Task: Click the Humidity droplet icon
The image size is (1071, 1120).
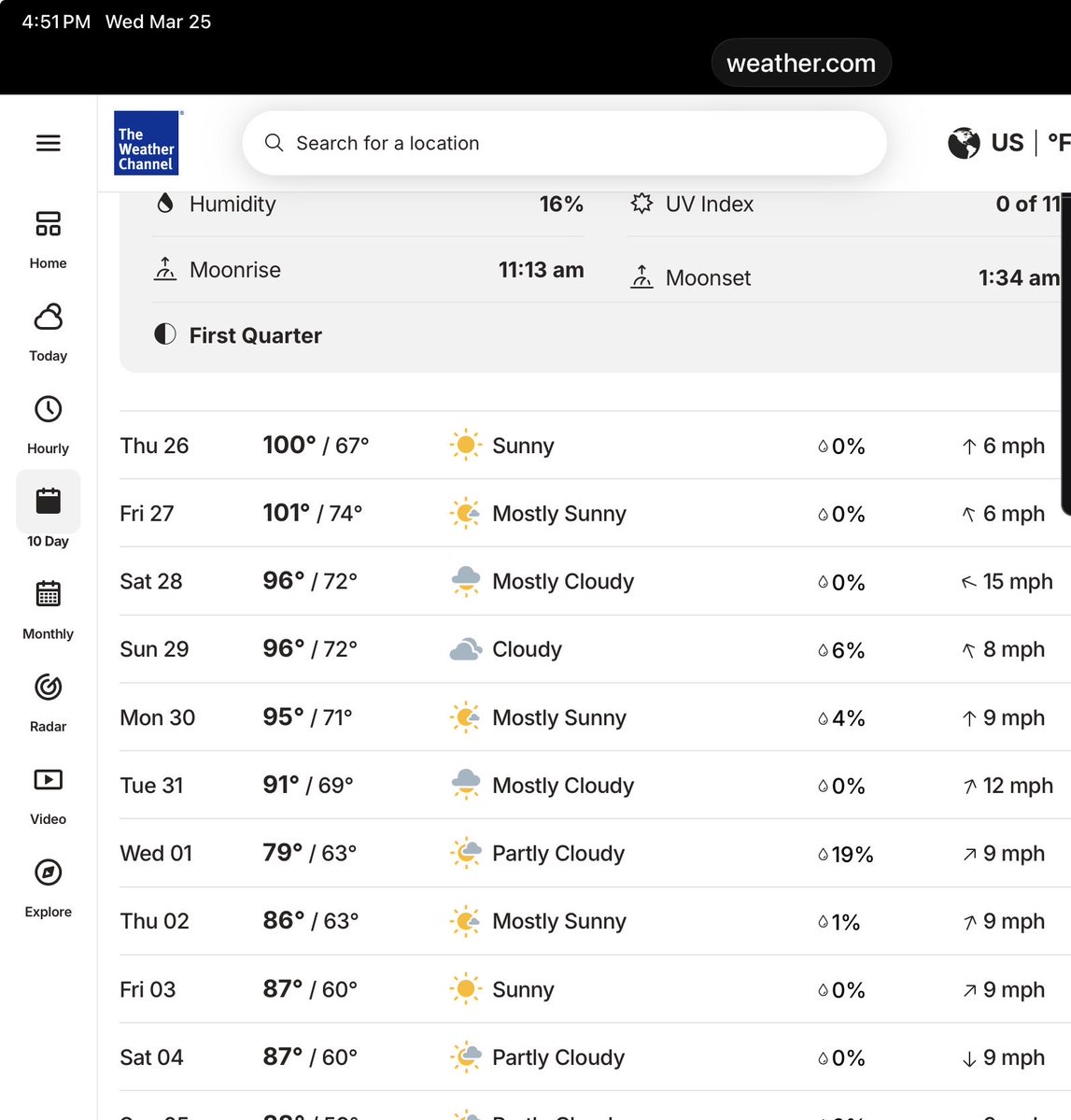Action: point(165,204)
